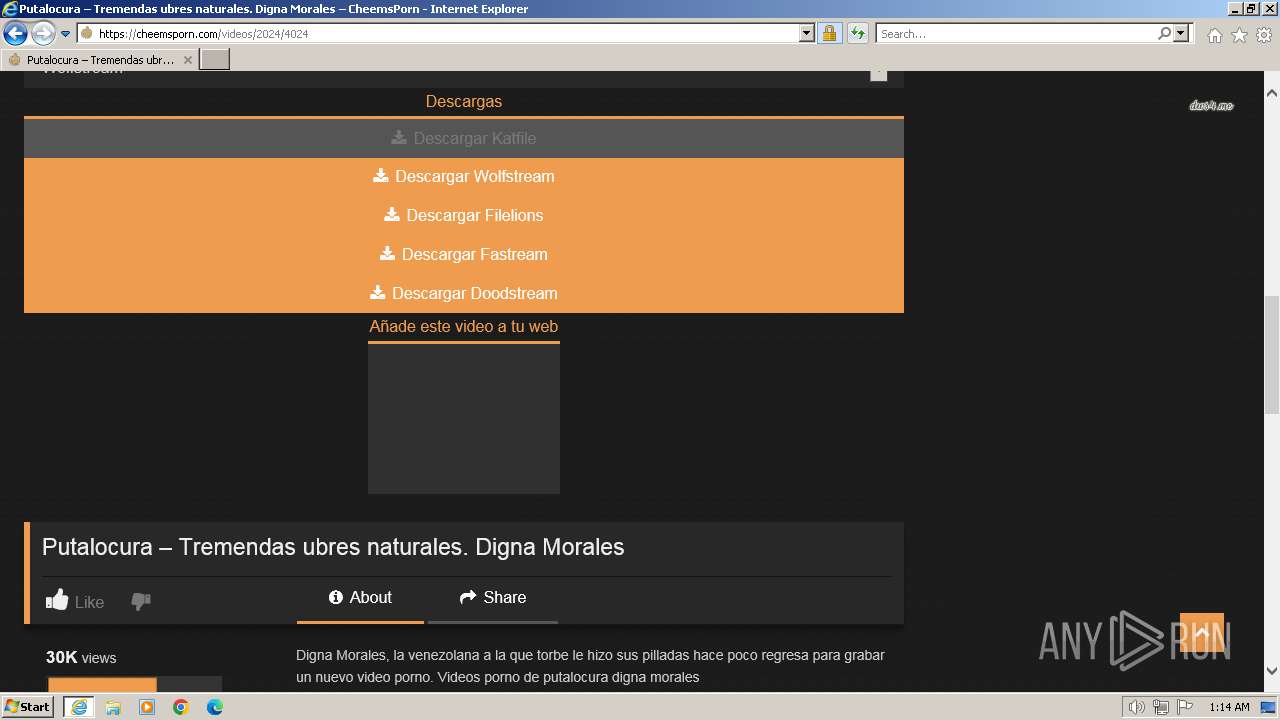Open Microsoft Edge taskbar icon

pyautogui.click(x=215, y=707)
